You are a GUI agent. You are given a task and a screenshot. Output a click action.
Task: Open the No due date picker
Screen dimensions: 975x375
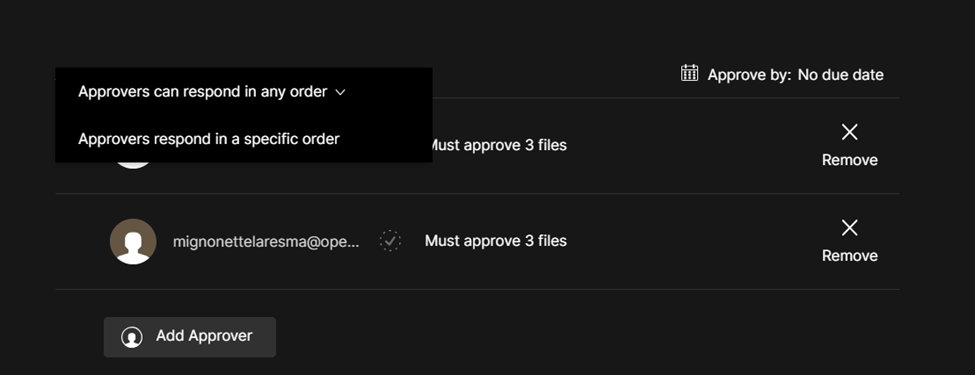[841, 75]
